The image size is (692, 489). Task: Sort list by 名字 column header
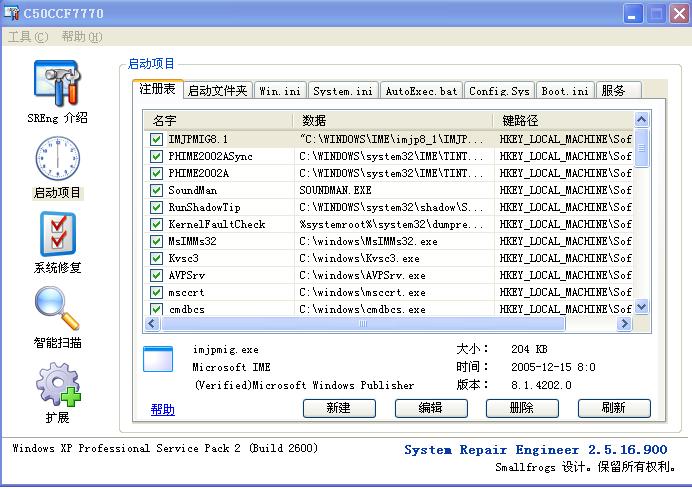pyautogui.click(x=220, y=120)
